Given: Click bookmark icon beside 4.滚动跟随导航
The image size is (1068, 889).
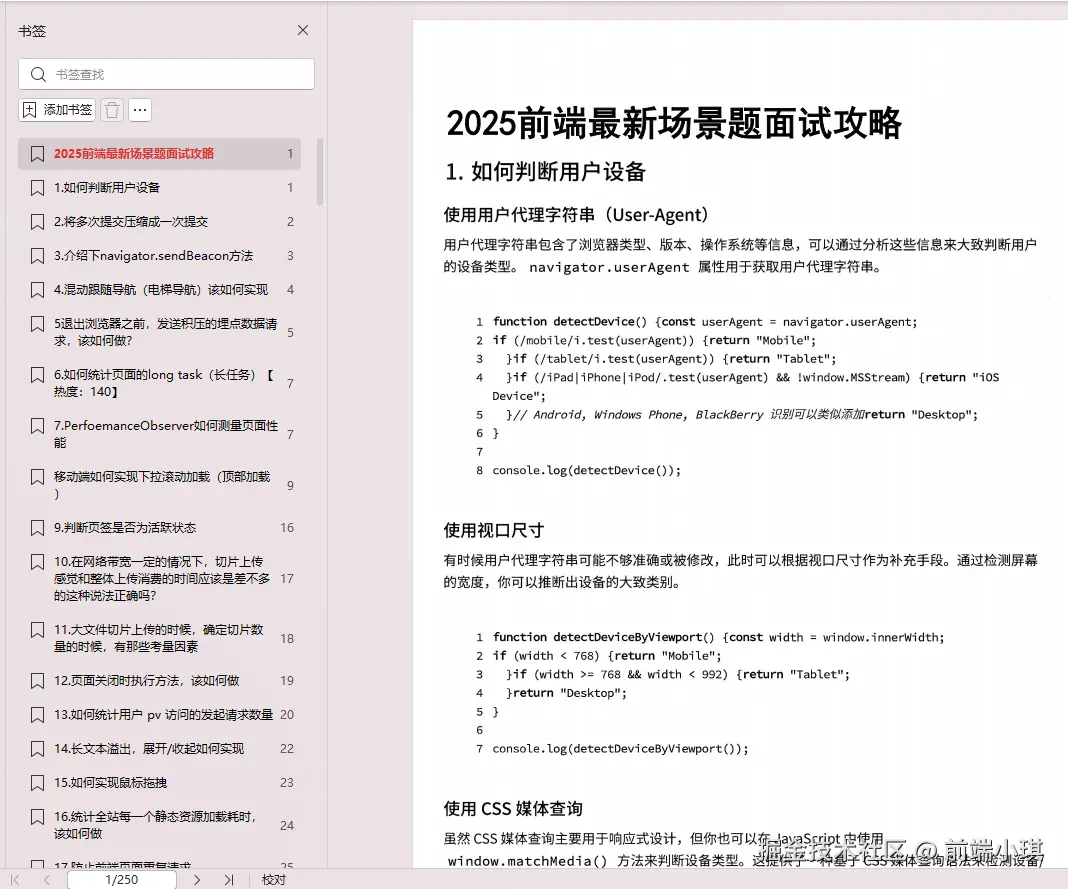Looking at the screenshot, I should (37, 290).
